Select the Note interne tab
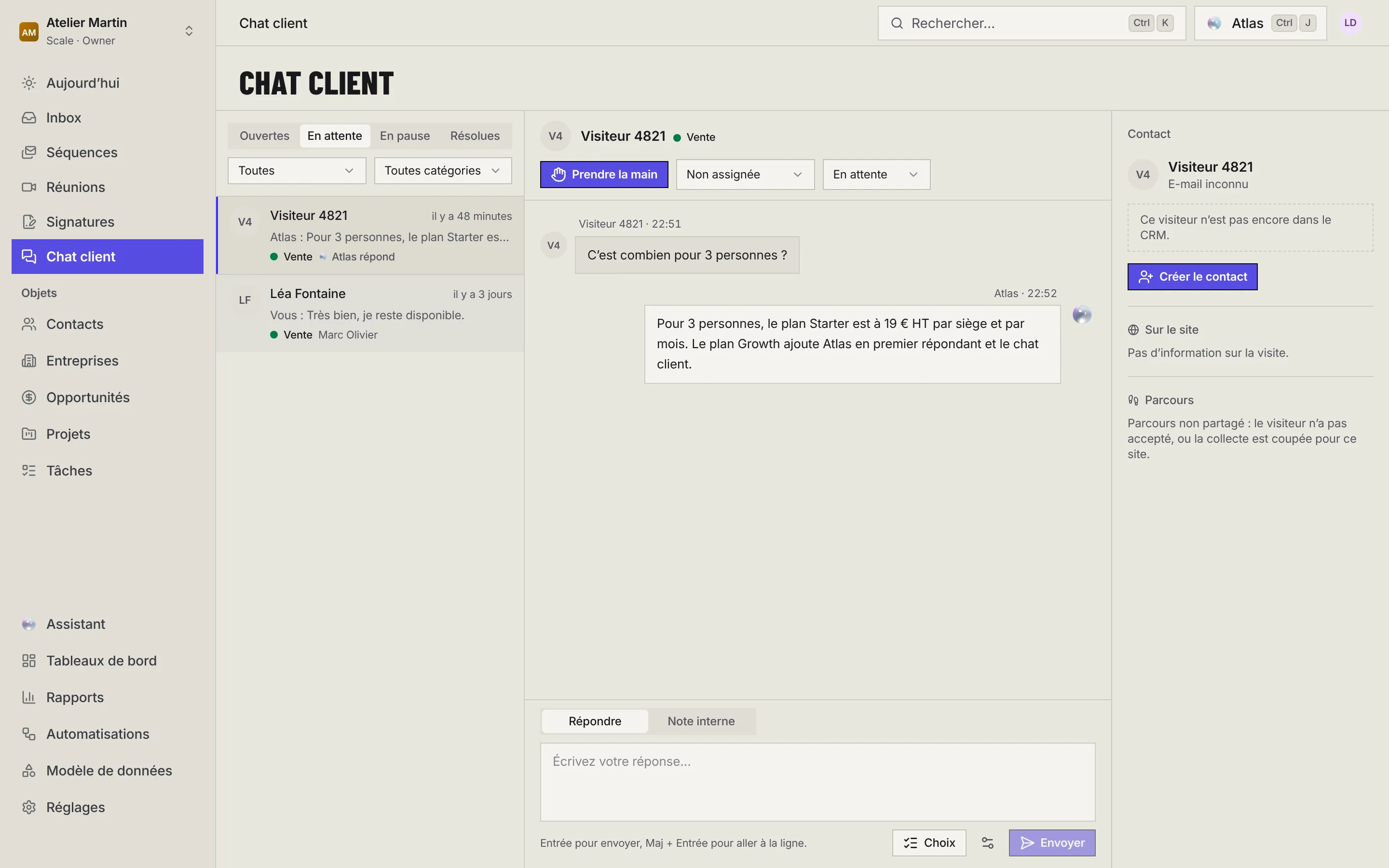Screen dimensions: 1389x868 pyautogui.click(x=701, y=721)
